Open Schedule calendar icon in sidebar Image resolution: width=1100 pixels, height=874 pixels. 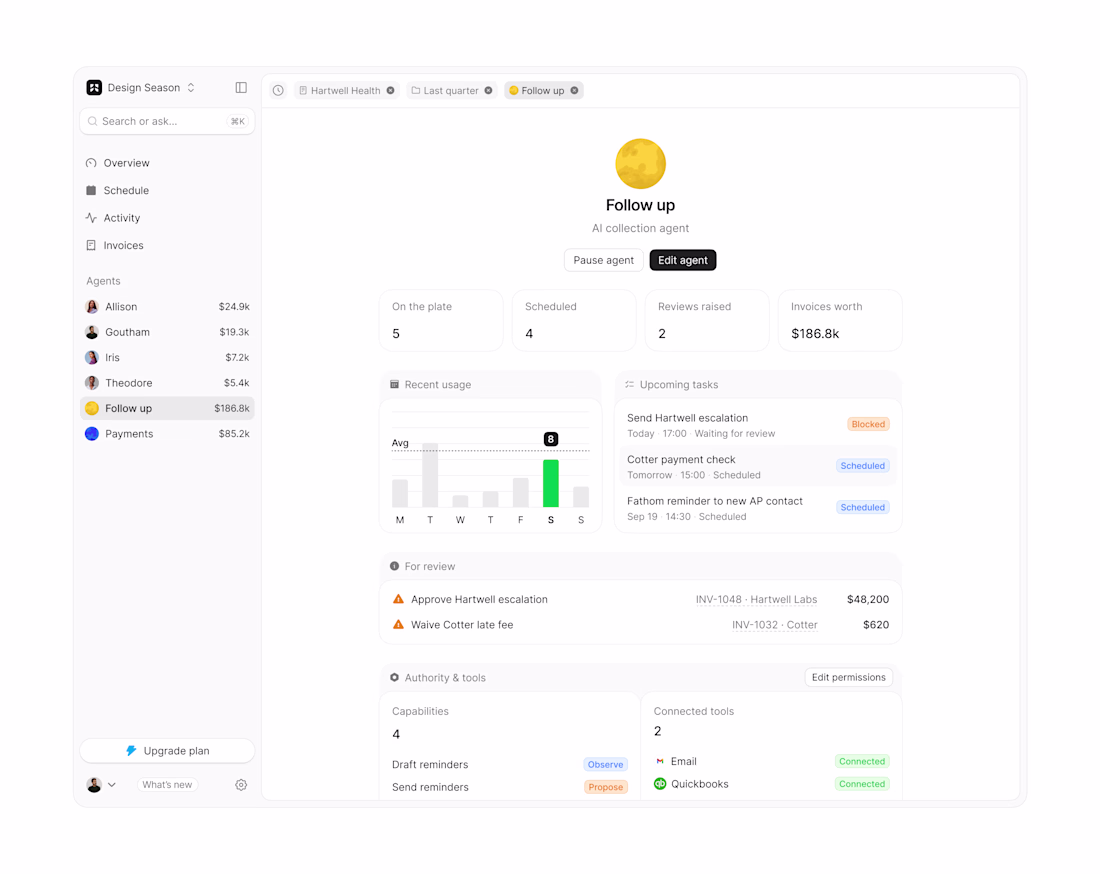(91, 191)
